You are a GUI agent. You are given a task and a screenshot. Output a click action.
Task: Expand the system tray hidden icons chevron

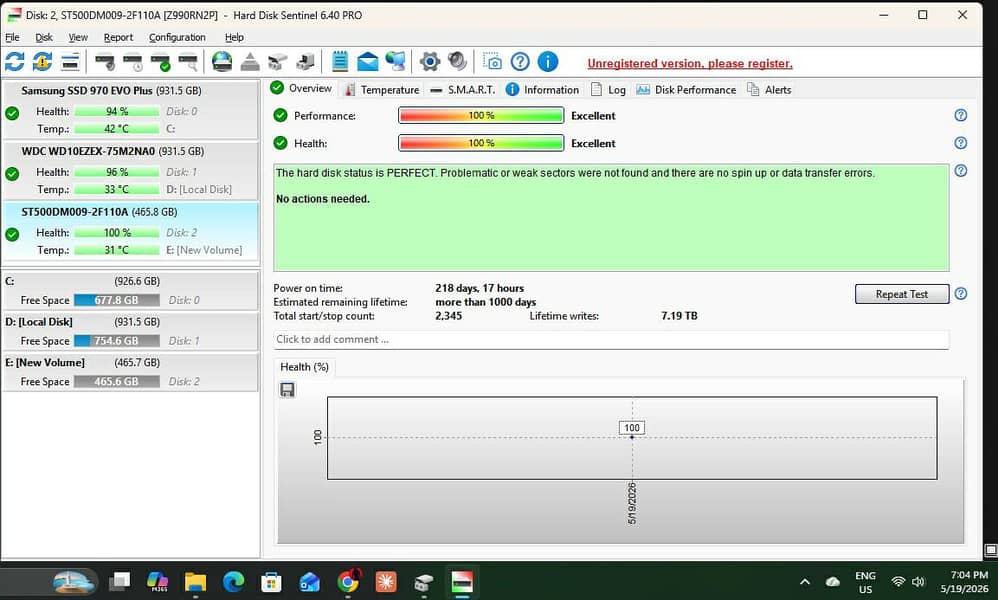[x=805, y=582]
